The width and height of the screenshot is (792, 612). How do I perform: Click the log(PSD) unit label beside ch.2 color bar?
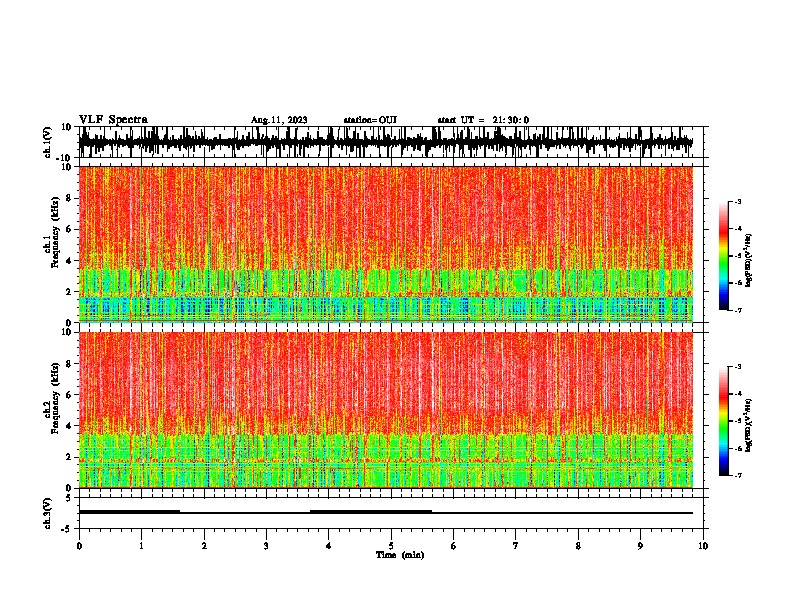coord(749,425)
